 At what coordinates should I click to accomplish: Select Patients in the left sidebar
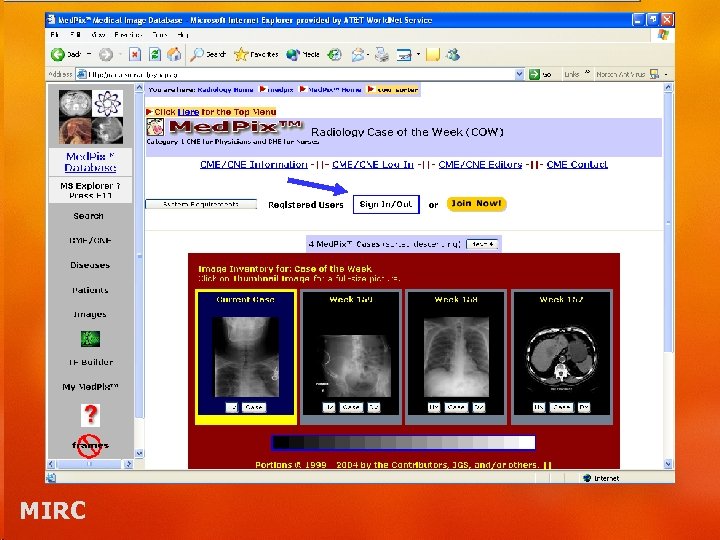tap(90, 290)
